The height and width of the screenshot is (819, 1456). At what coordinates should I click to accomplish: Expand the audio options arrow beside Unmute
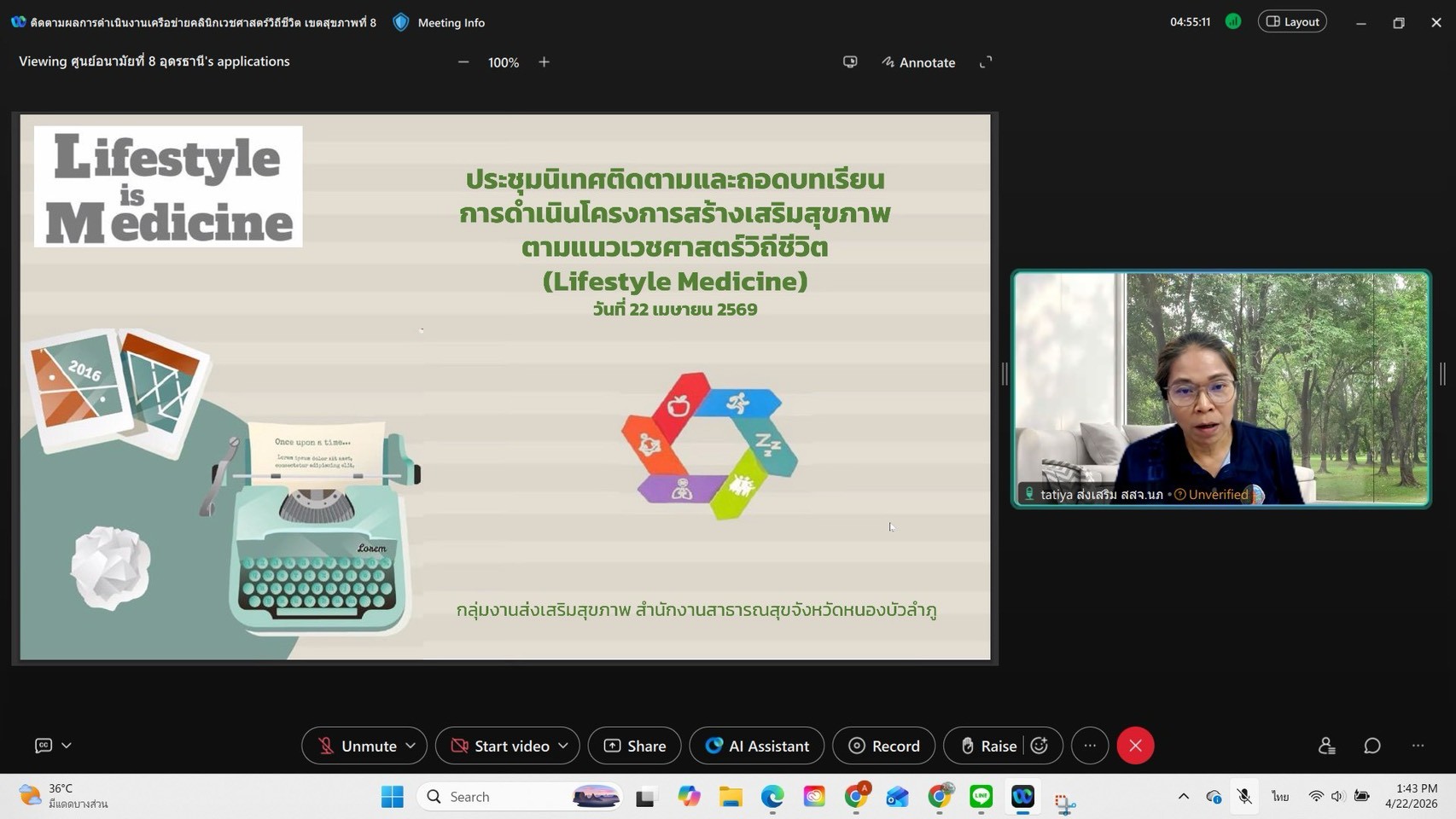click(x=411, y=746)
